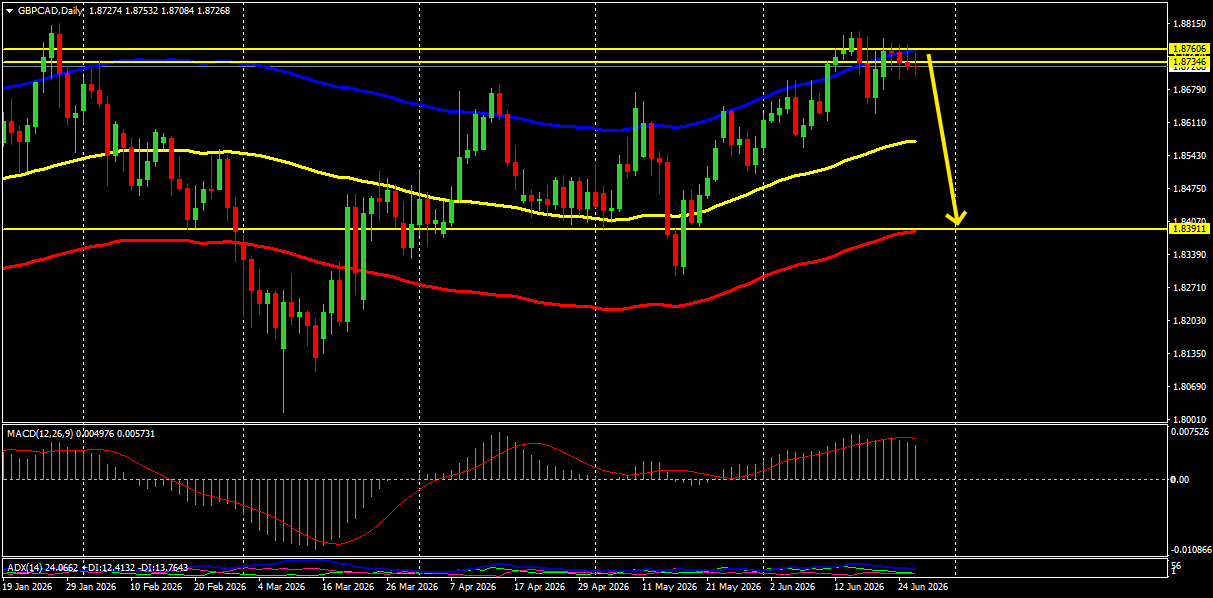Click the 1.80690 price scale value
Image resolution: width=1213 pixels, height=598 pixels.
coord(1190,387)
